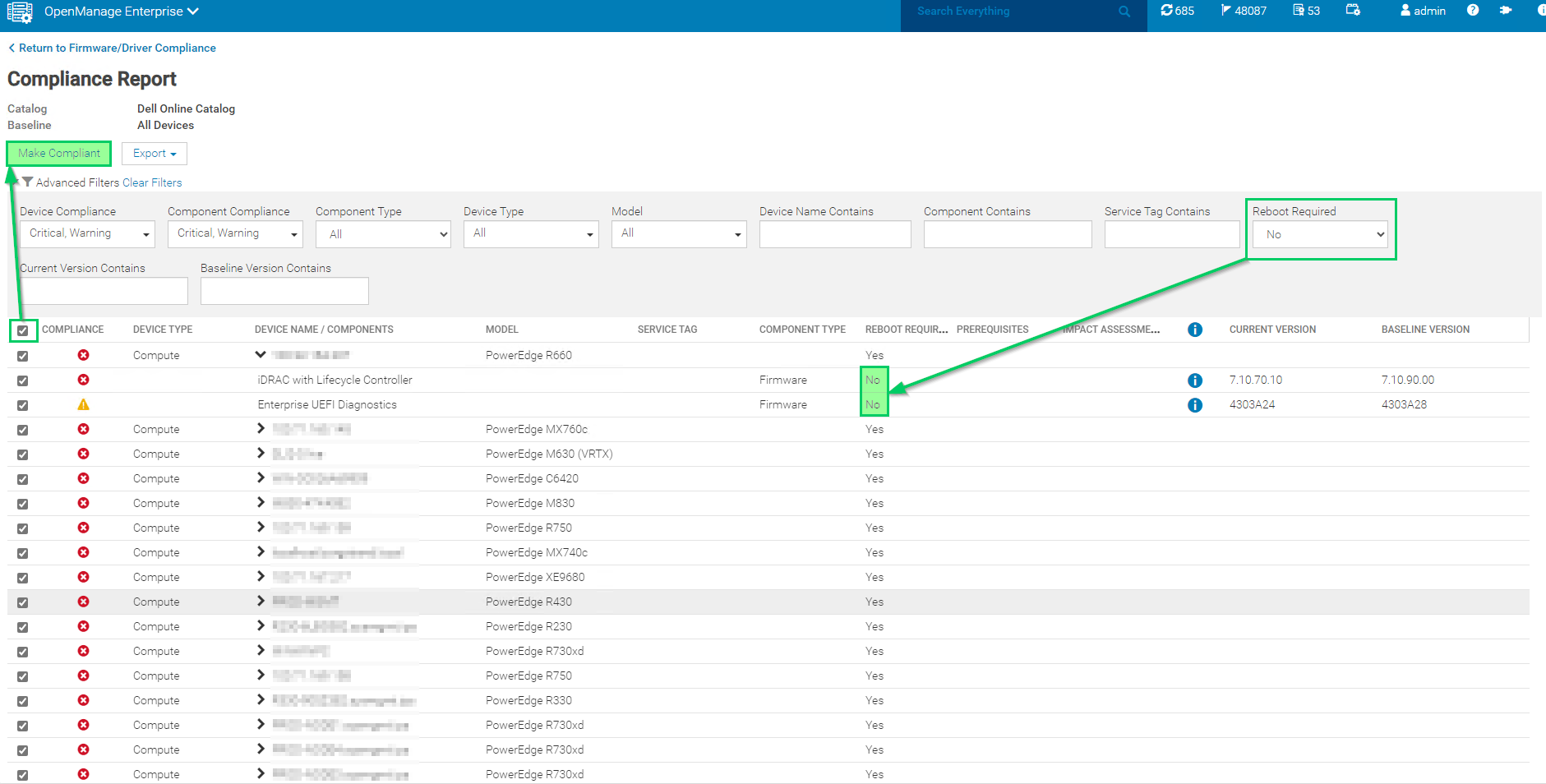Open the help question mark icon
Screen dimensions: 1546x784
click(x=1472, y=11)
